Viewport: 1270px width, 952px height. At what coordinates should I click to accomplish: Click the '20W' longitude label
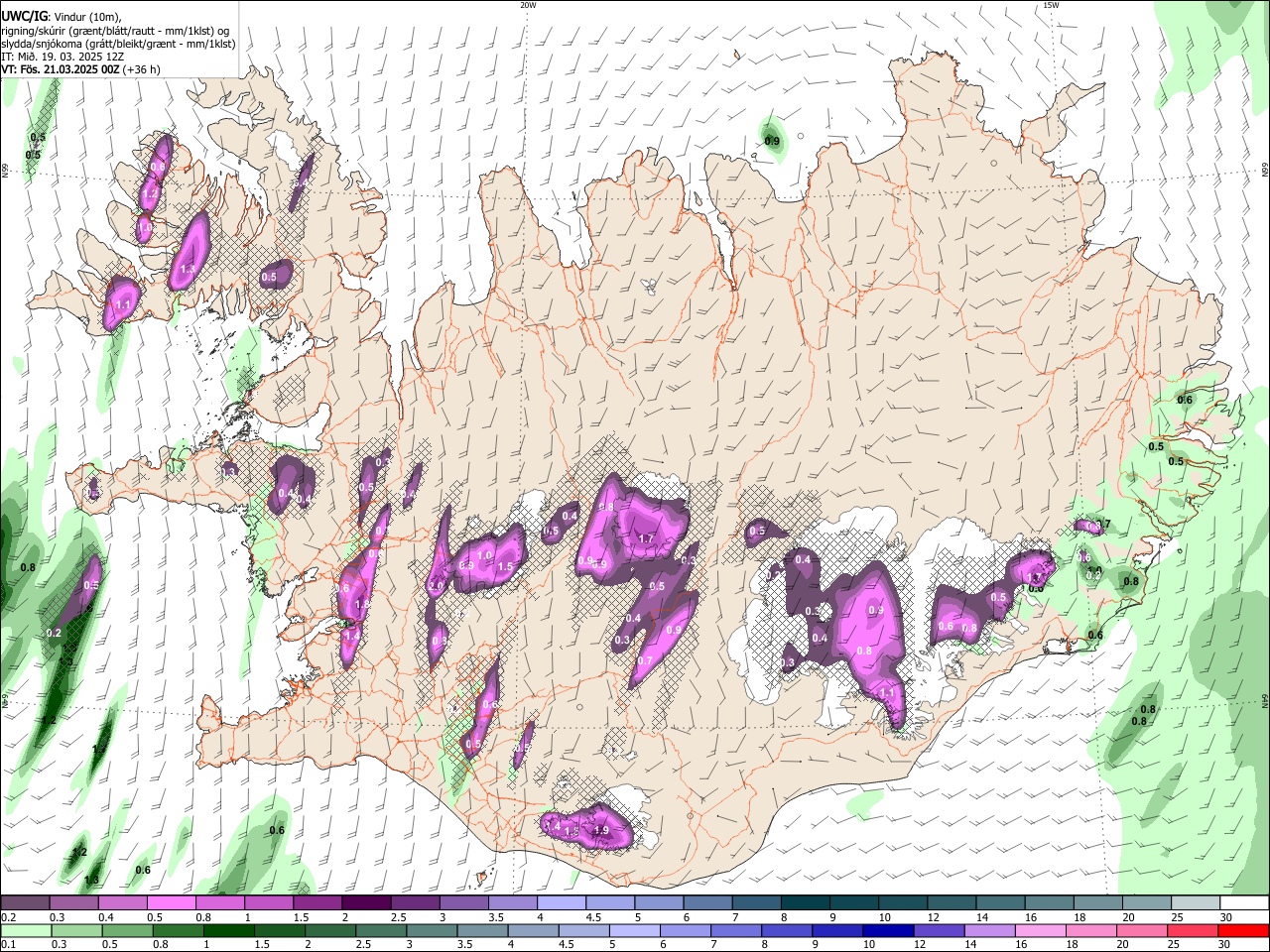(x=528, y=5)
